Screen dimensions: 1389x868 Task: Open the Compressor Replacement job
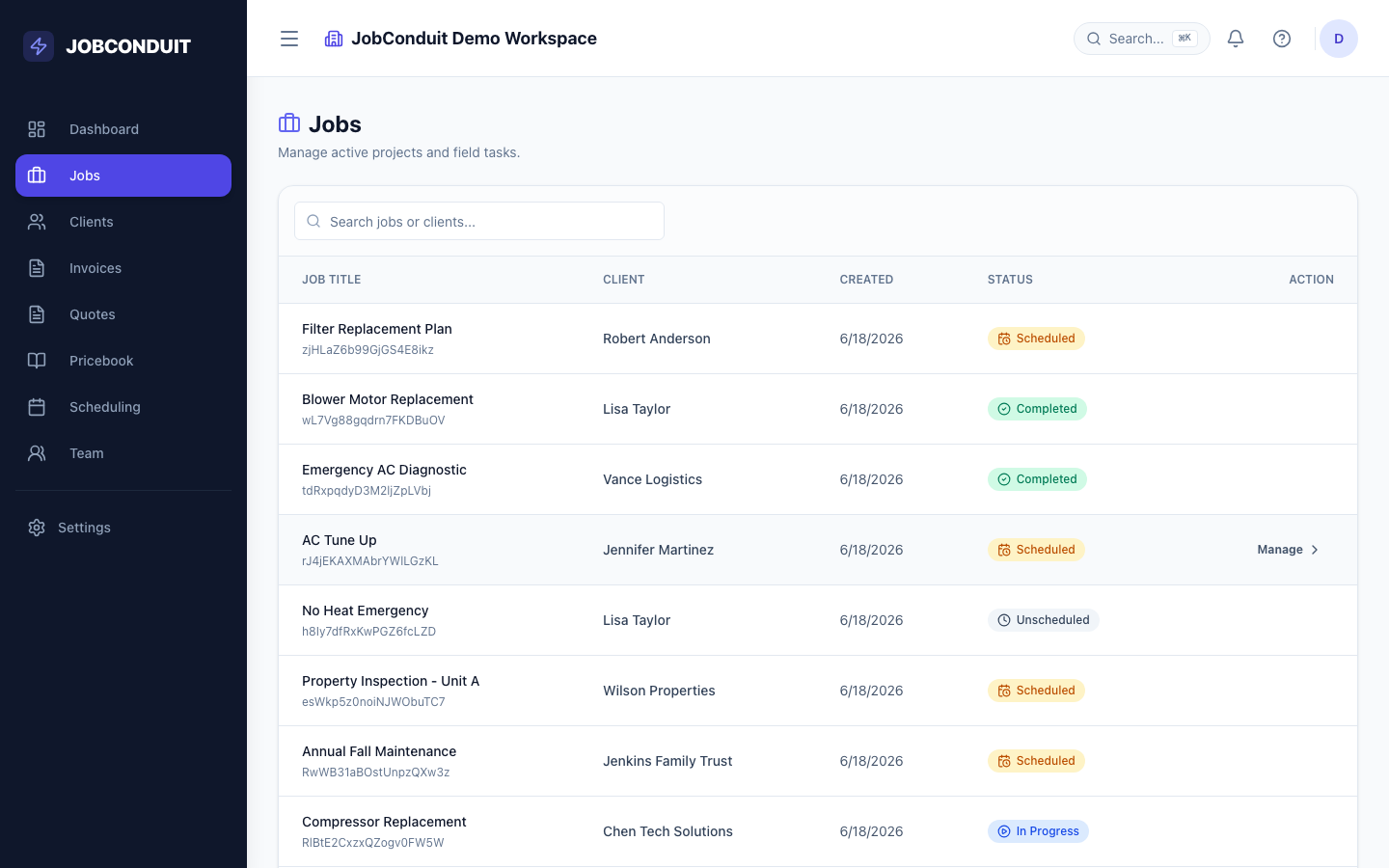coord(384,822)
